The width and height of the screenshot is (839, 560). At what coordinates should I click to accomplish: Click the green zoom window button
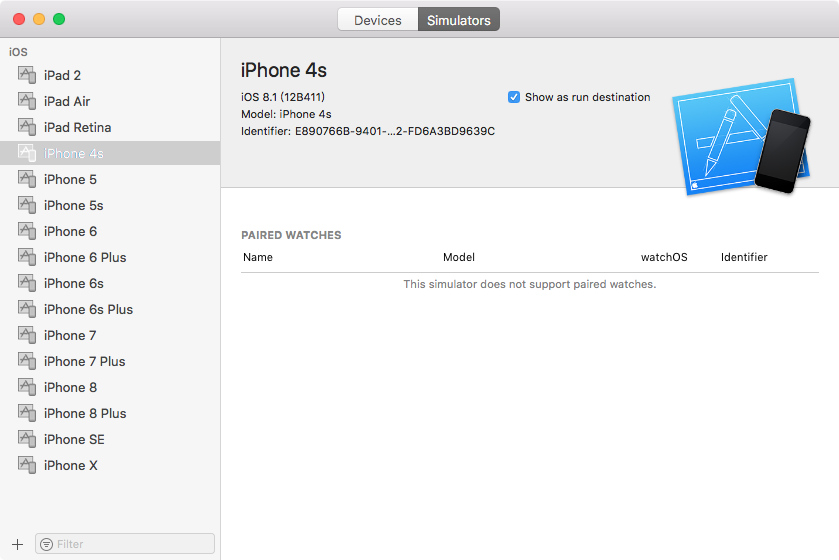(59, 19)
